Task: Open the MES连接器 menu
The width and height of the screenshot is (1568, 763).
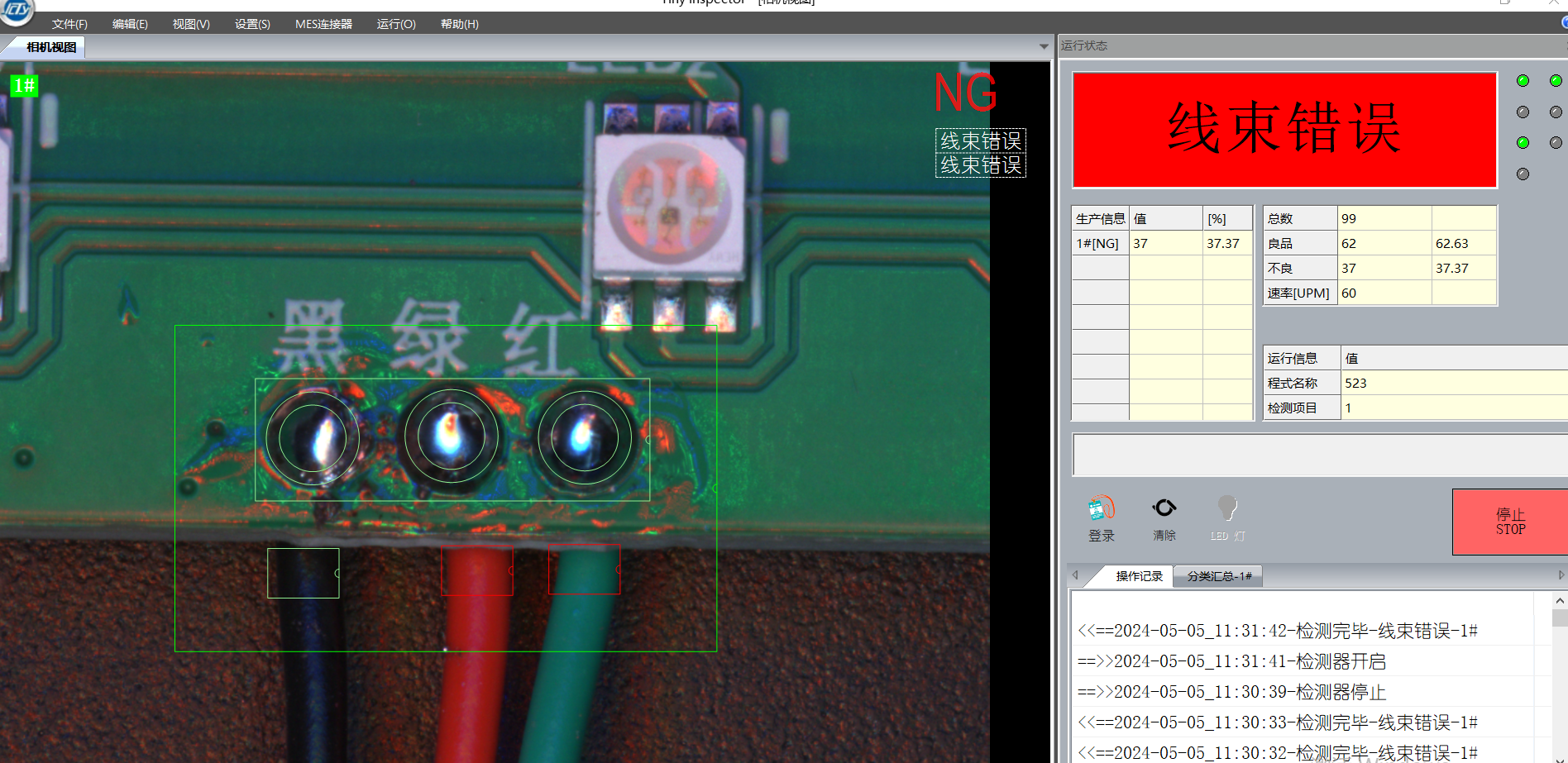Action: 323,24
